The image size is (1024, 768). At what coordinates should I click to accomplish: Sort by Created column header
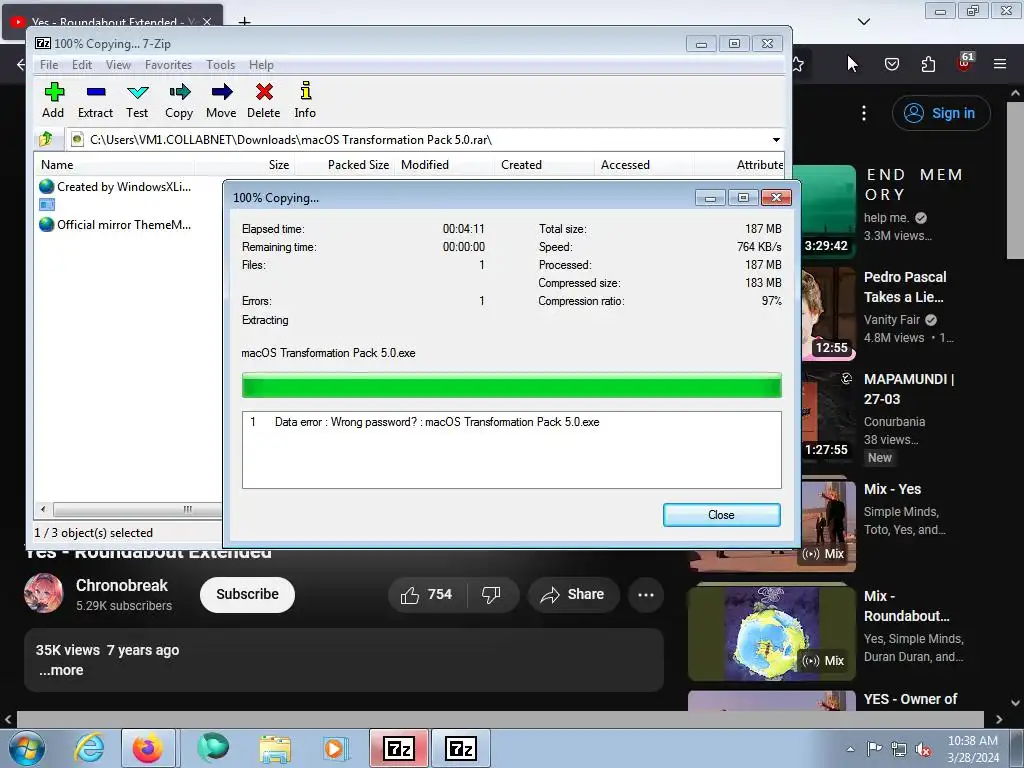[545, 165]
